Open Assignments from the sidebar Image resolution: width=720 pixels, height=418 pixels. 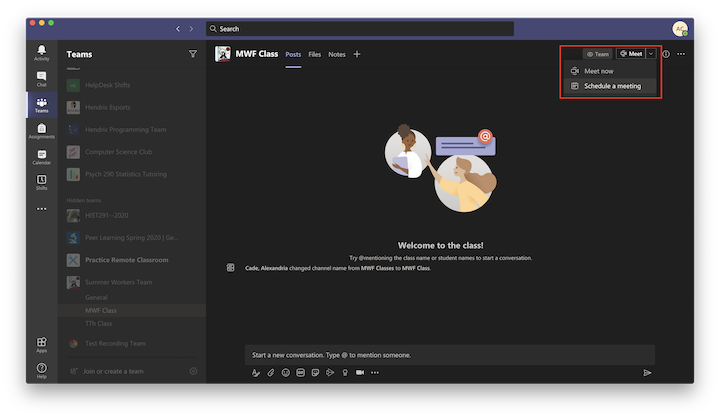pyautogui.click(x=41, y=131)
